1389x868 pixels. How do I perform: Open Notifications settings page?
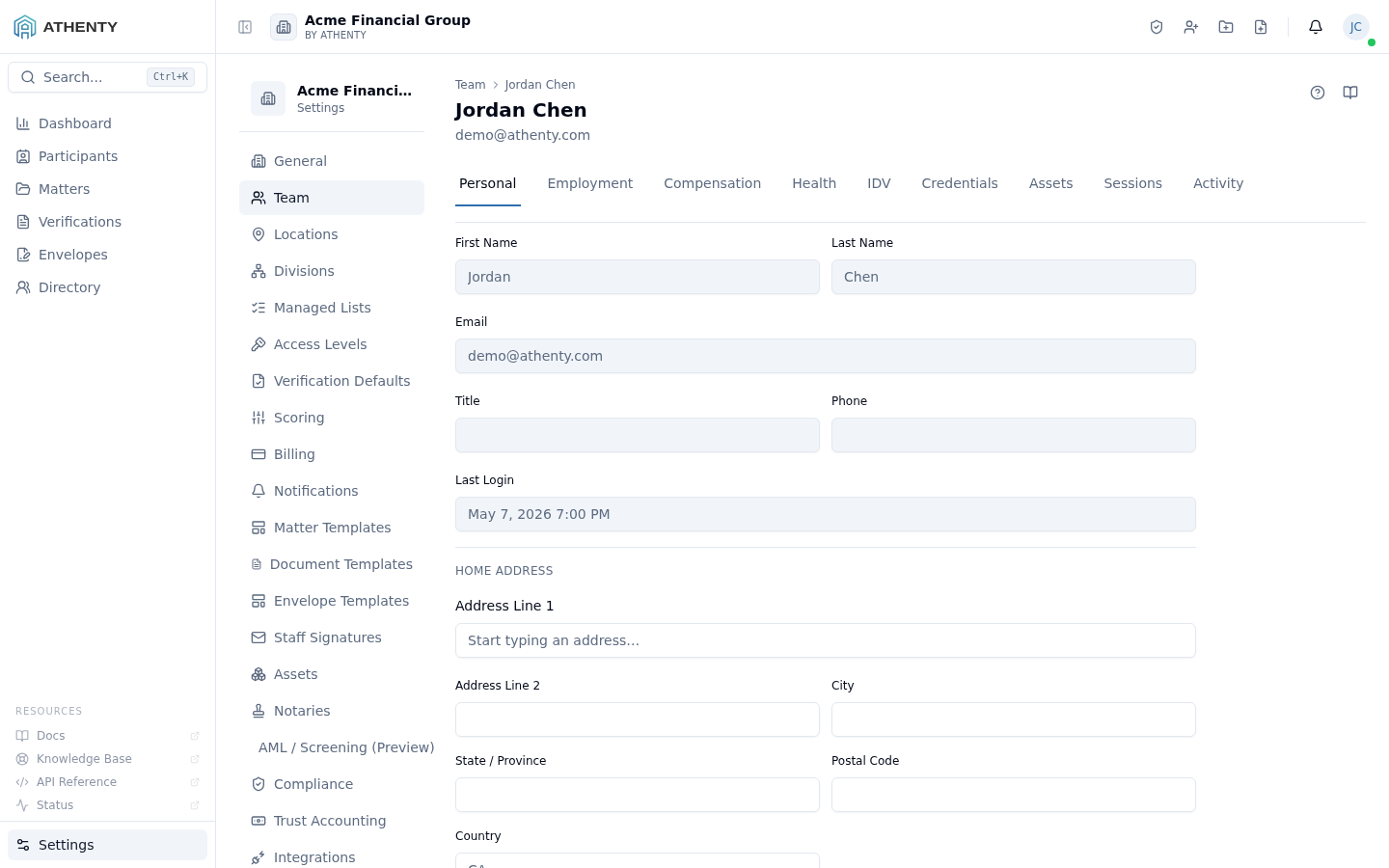332,491
